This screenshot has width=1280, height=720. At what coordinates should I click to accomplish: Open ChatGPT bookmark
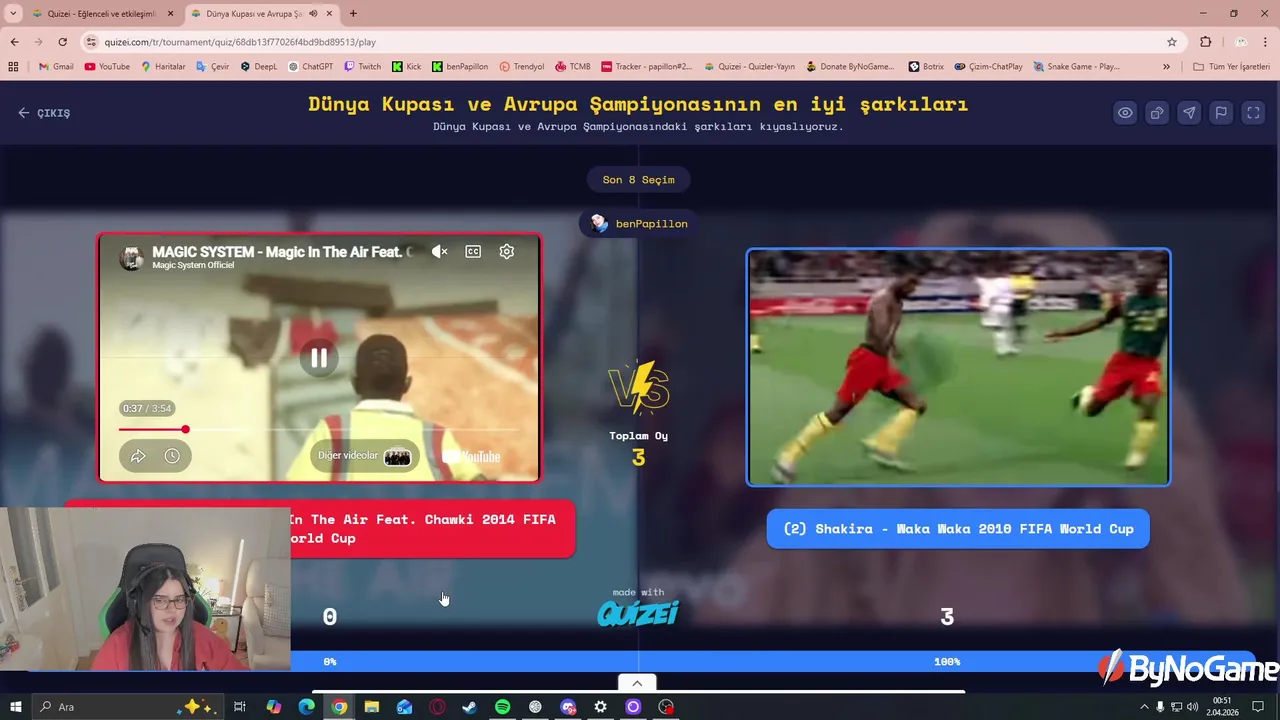311,67
